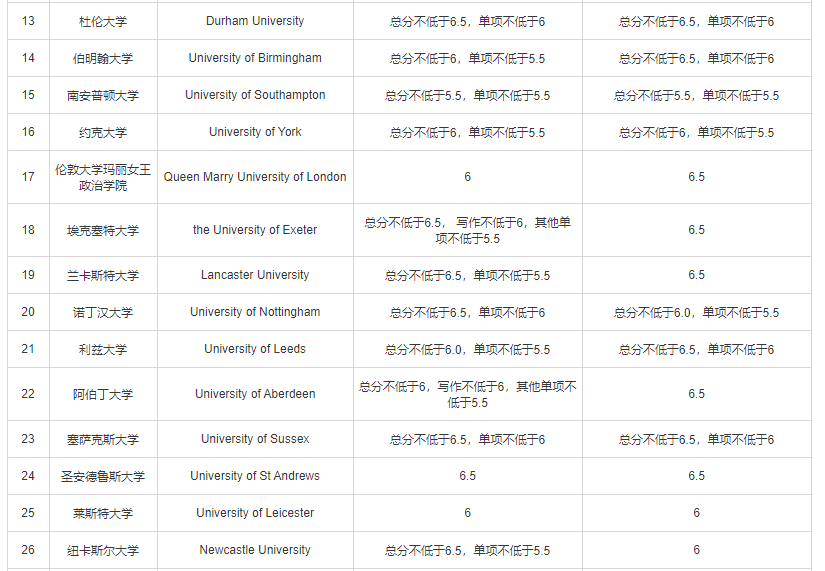Select University of Aberdeen cell

tap(255, 394)
